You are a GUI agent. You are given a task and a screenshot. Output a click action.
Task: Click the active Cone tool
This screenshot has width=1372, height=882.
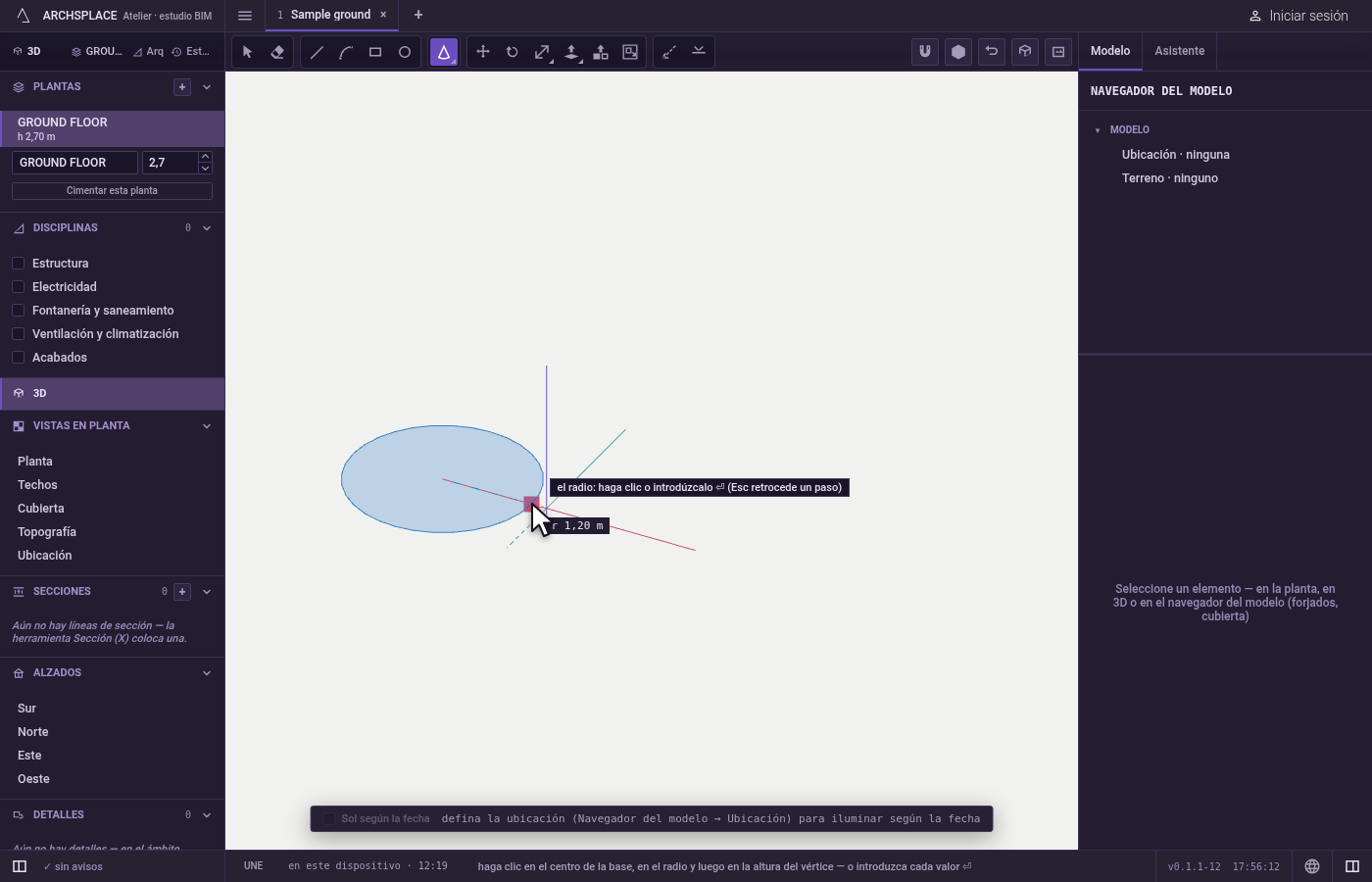444,52
